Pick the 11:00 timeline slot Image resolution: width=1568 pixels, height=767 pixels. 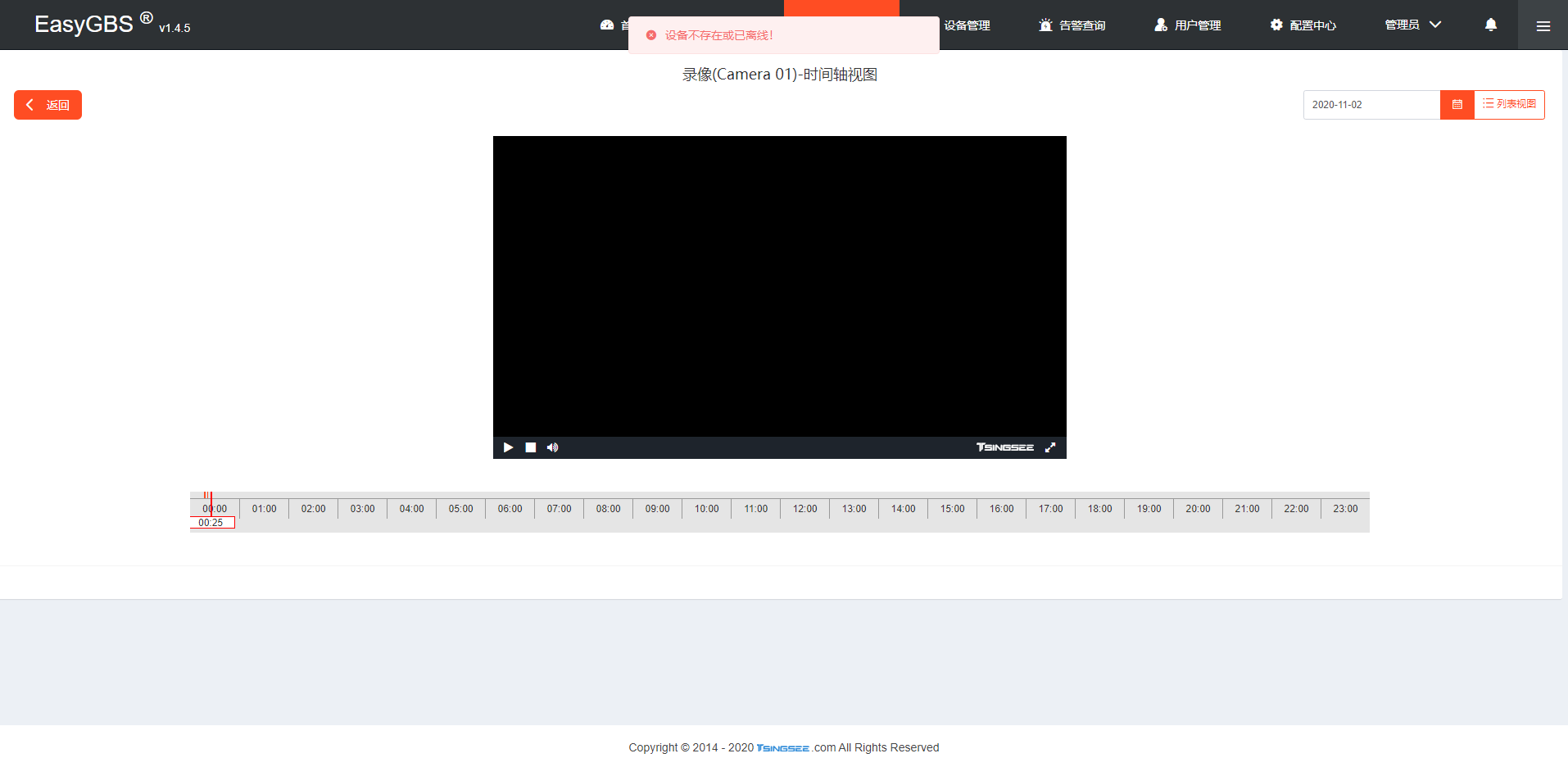point(755,509)
